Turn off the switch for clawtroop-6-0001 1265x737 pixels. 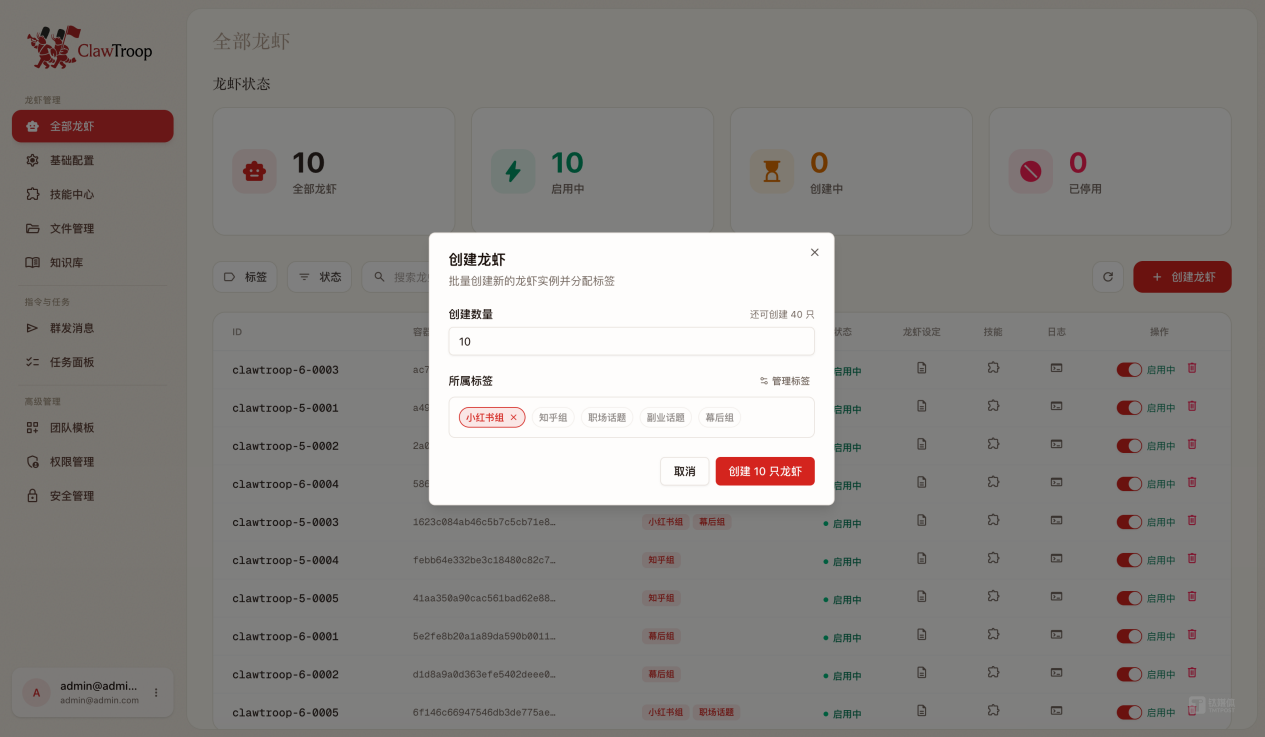(1129, 636)
